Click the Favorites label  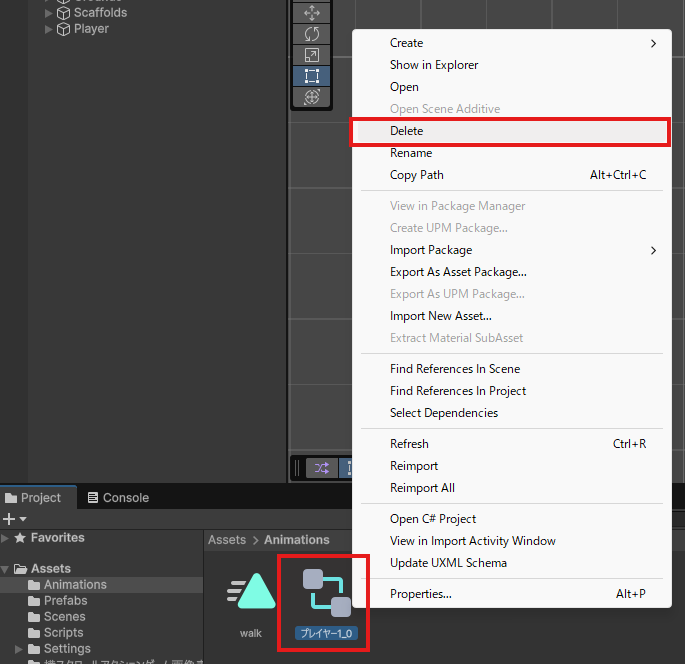click(x=58, y=538)
